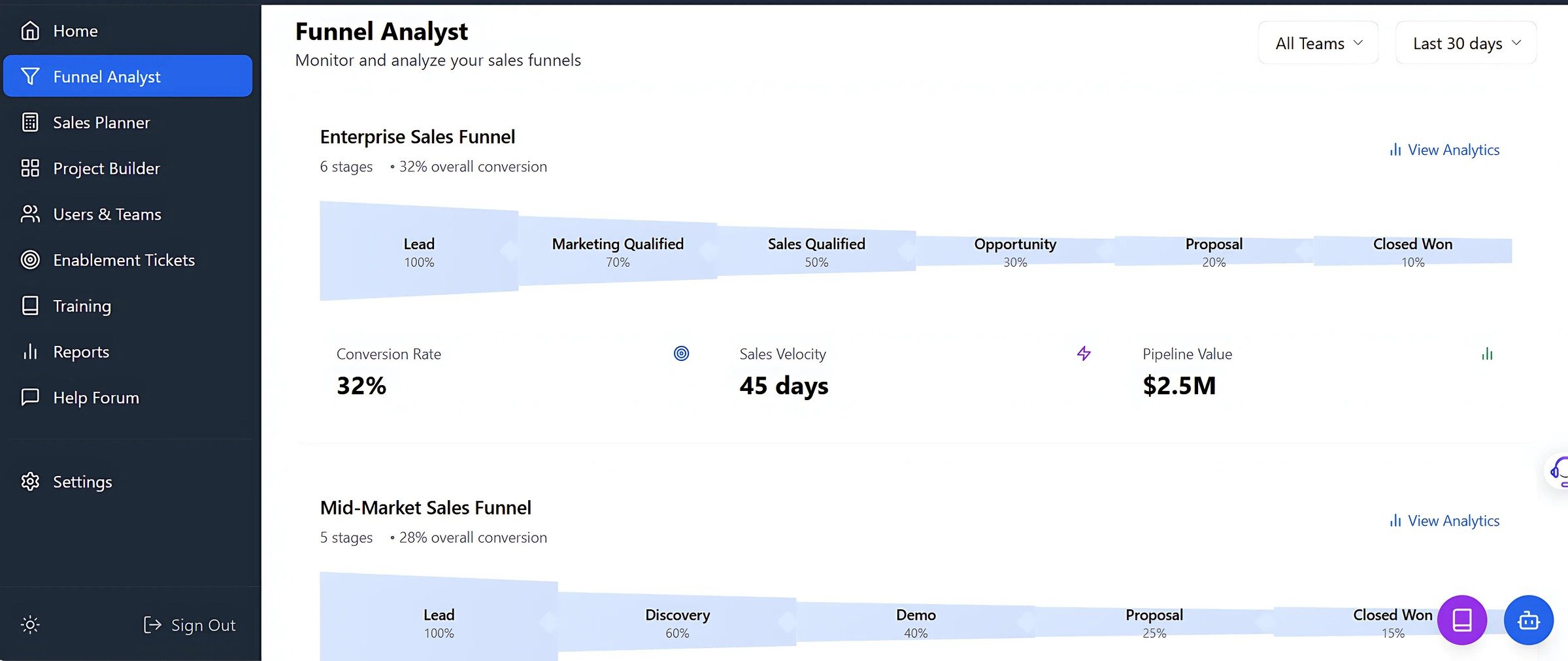This screenshot has width=1568, height=661.
Task: Click the Sign Out button
Action: (190, 625)
